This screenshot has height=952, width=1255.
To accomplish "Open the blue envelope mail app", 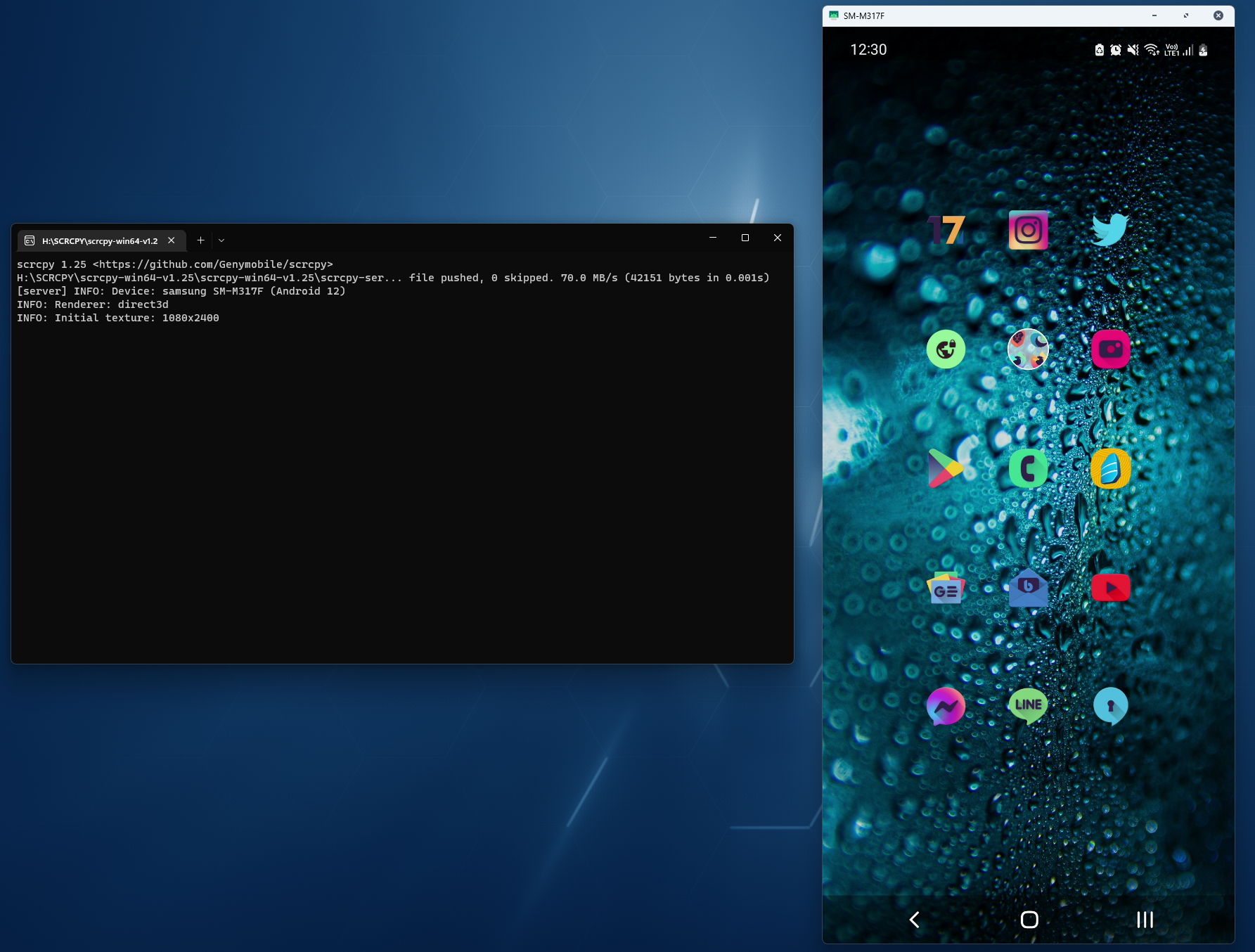I will click(x=1028, y=588).
